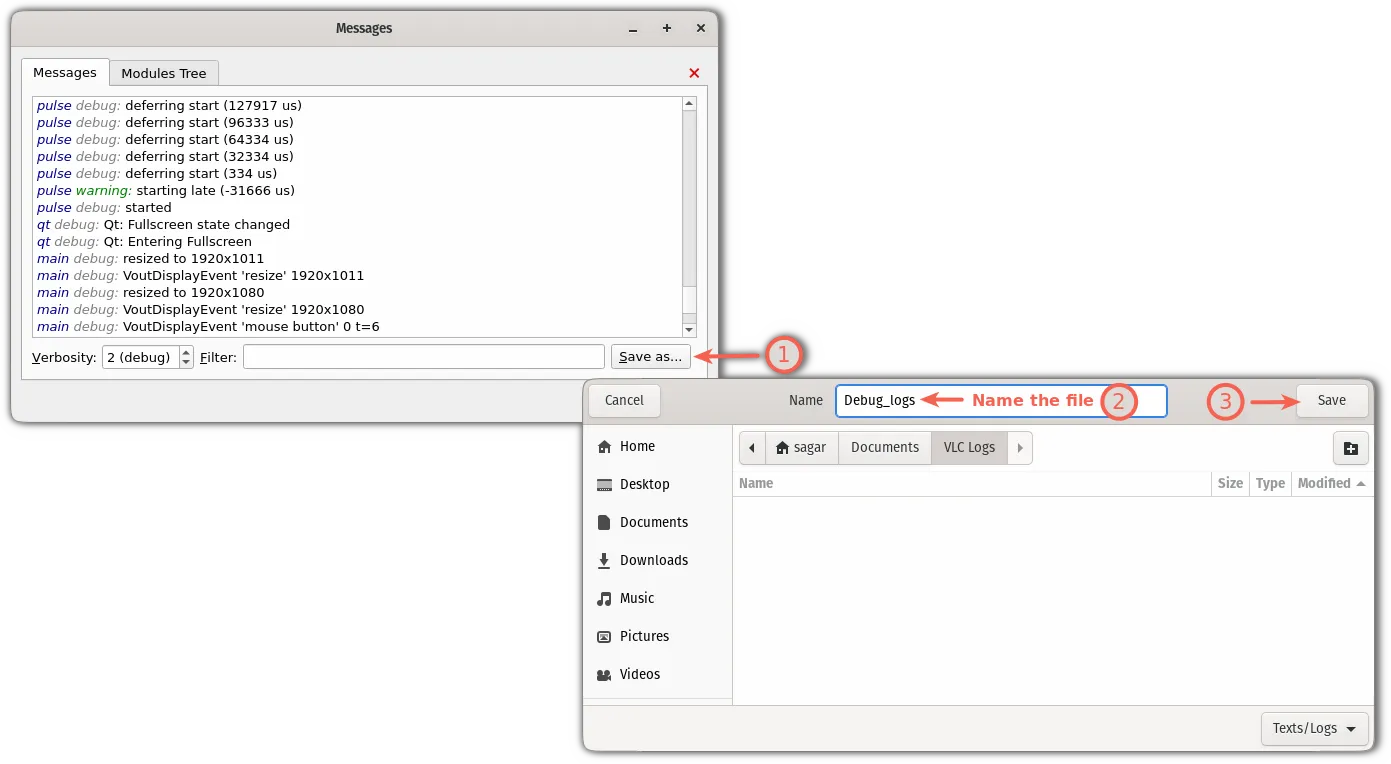Click the Save as... button

650,357
